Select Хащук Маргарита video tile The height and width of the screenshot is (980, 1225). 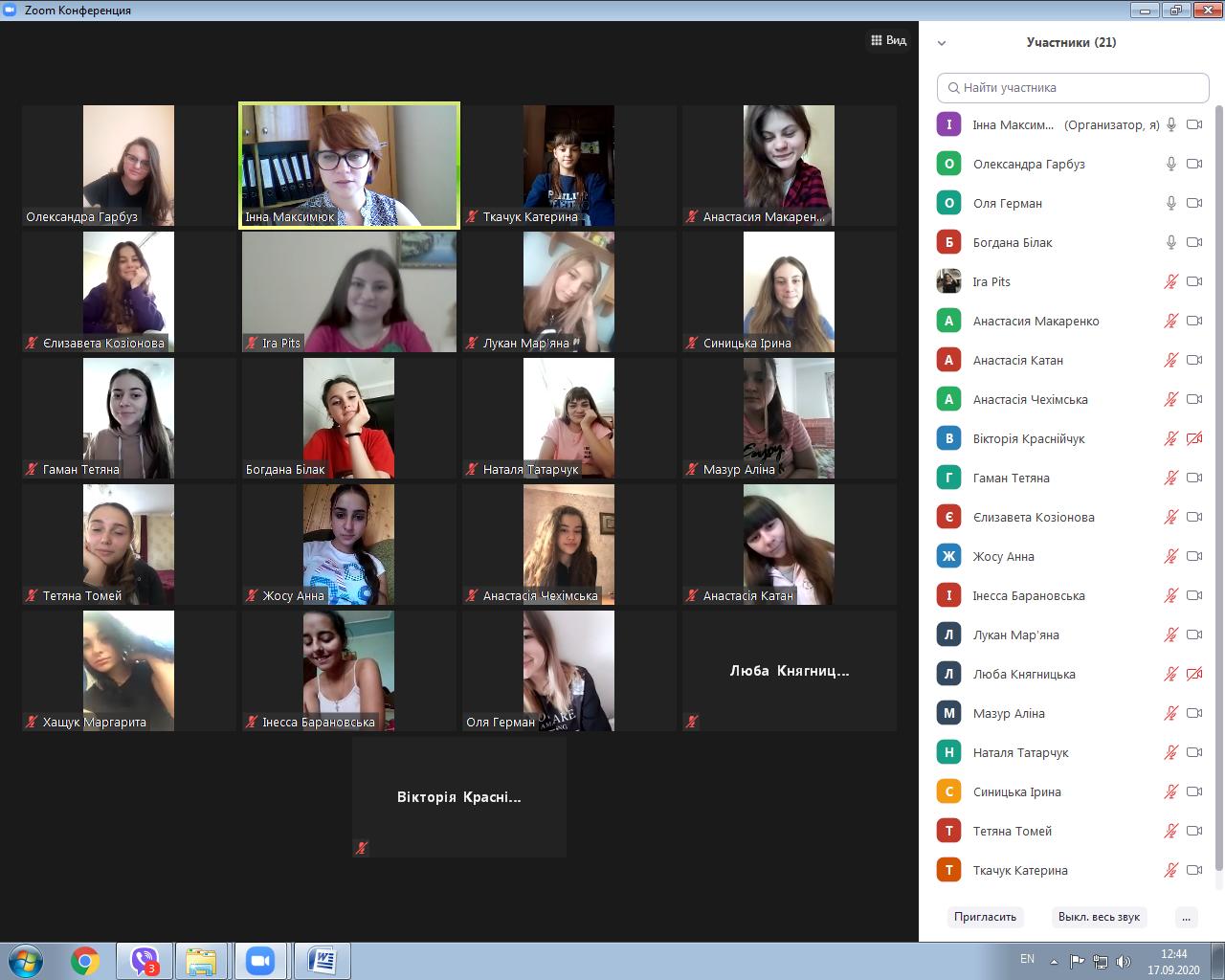coord(128,671)
